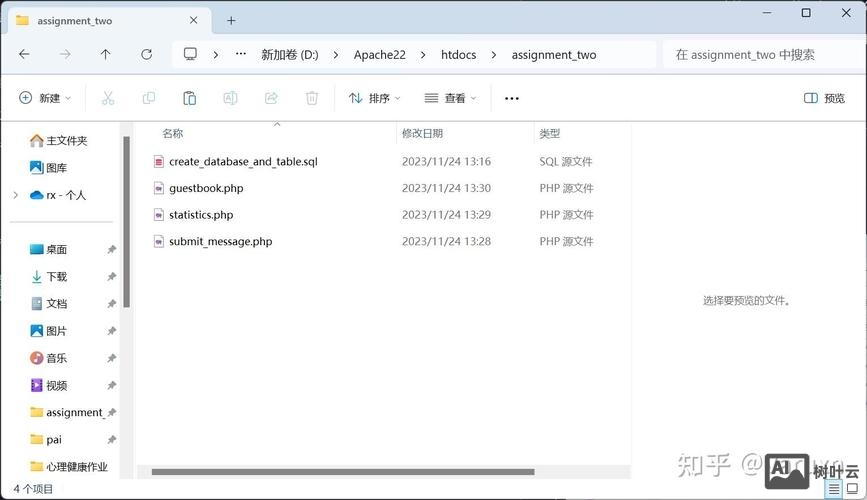
Task: Open the 排序 (Sort) dropdown
Action: click(x=374, y=98)
